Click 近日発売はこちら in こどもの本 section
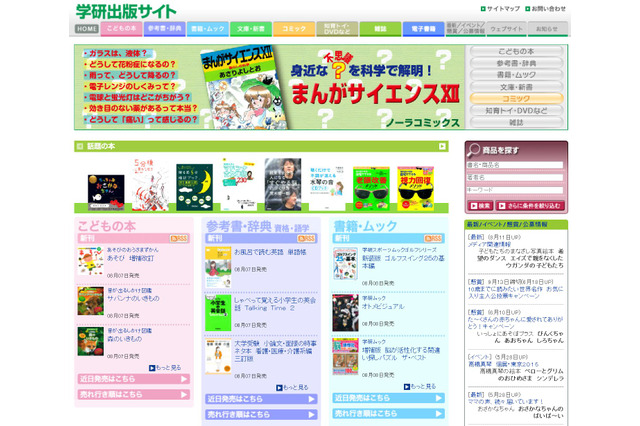 click(x=133, y=379)
